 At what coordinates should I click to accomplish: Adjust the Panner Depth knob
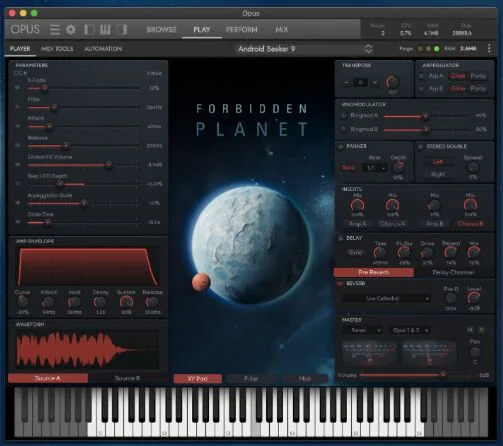pyautogui.click(x=398, y=166)
